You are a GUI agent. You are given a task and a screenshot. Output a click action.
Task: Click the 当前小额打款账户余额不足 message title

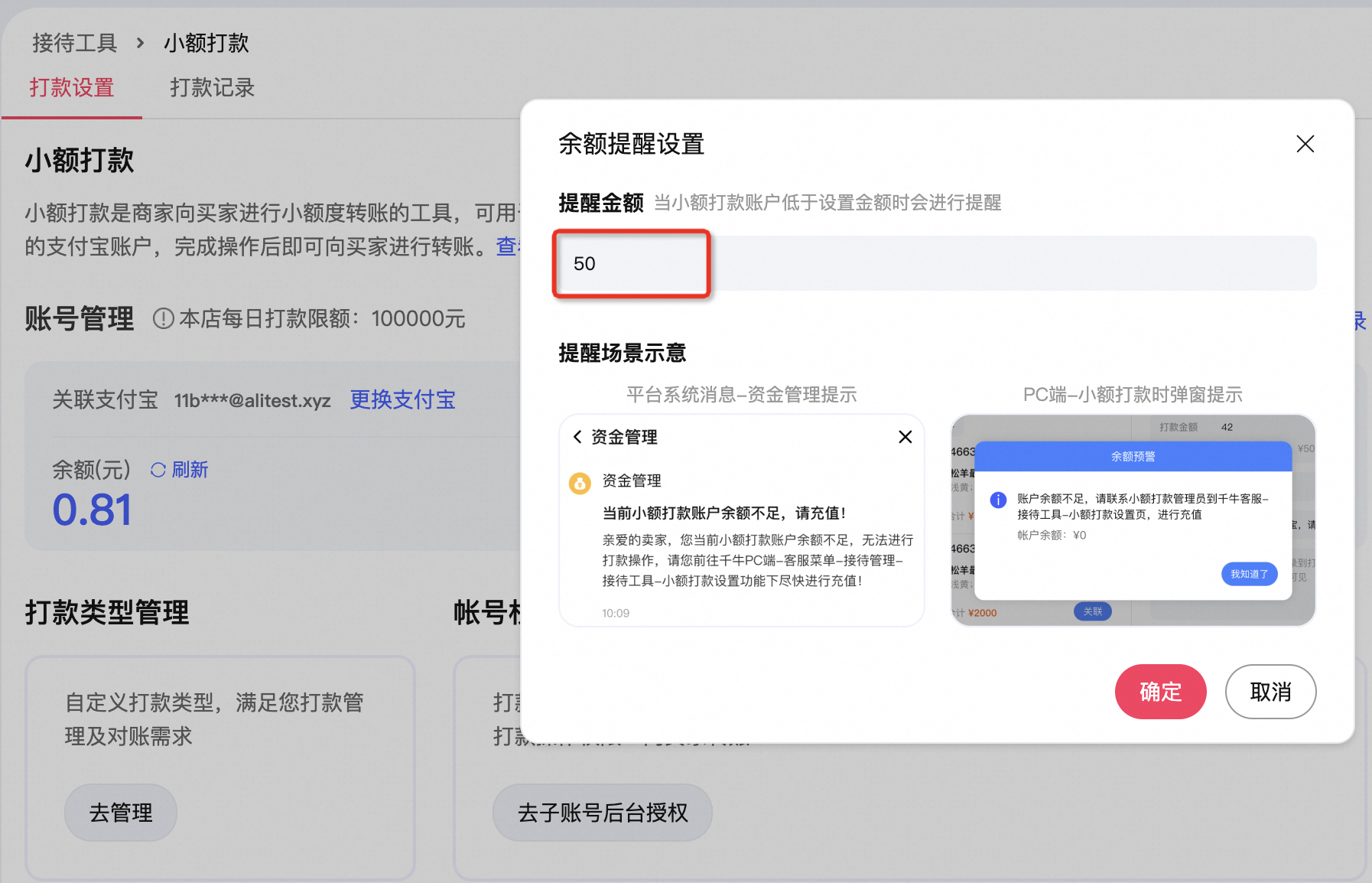tap(724, 513)
